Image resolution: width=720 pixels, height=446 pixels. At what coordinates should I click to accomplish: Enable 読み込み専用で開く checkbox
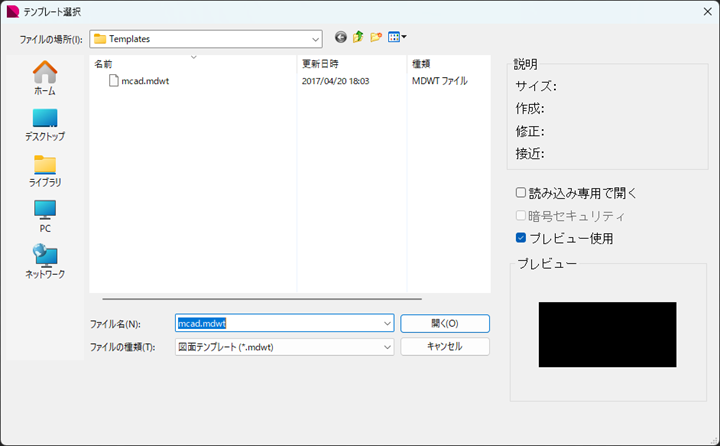tap(521, 192)
